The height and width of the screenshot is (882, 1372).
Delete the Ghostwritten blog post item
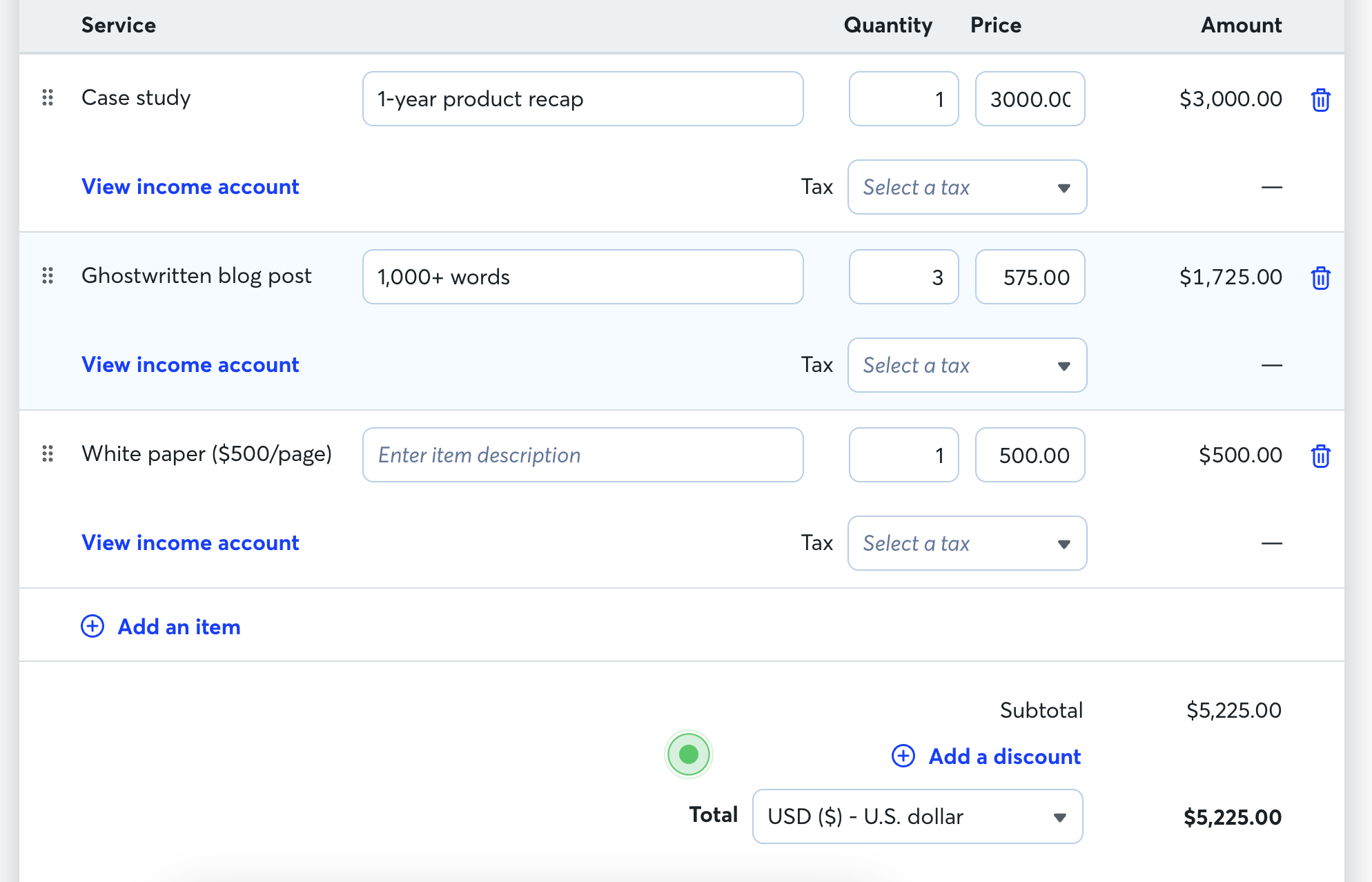[x=1320, y=278]
